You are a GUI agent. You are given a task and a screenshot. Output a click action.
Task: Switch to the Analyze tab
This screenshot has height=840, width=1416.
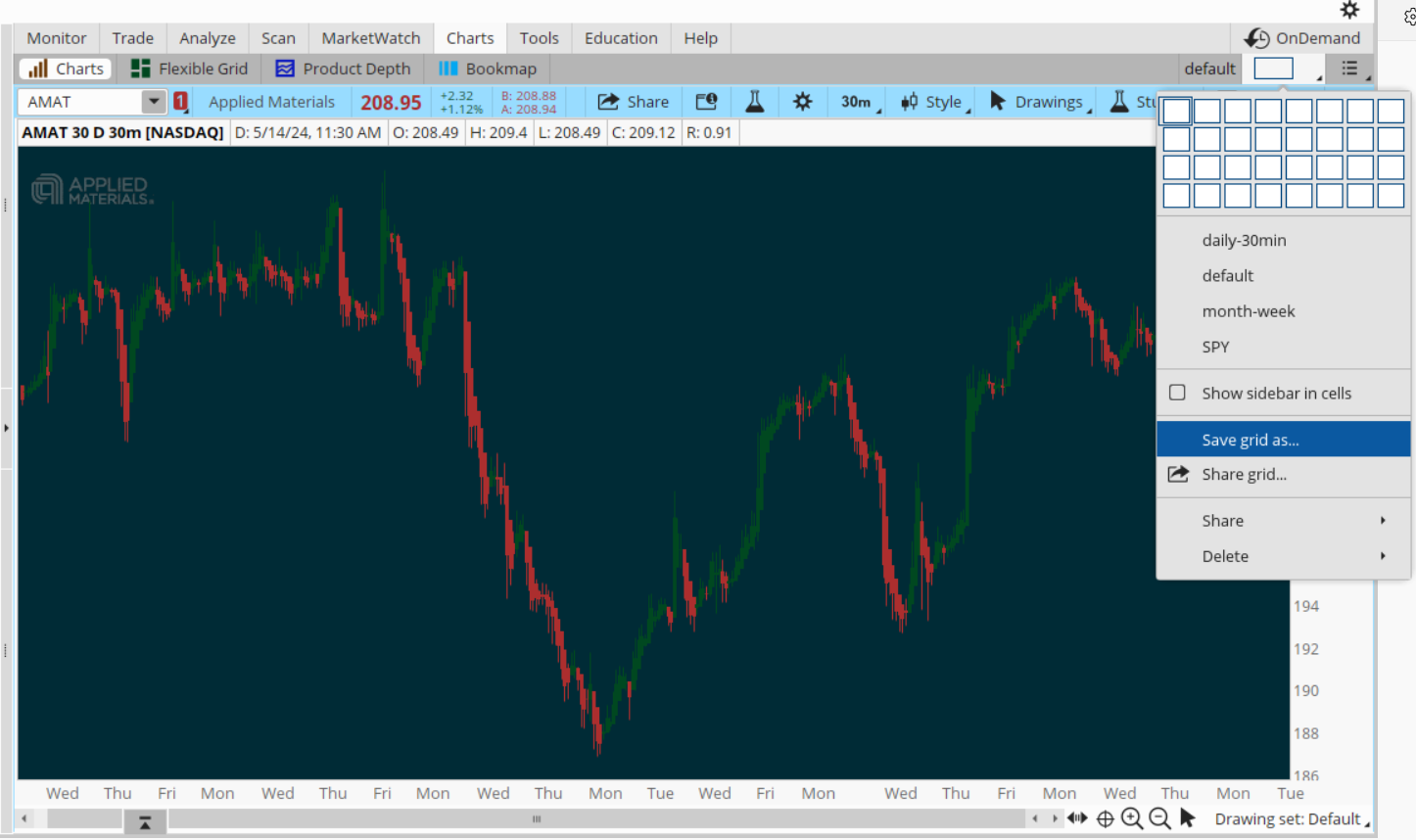(x=208, y=38)
